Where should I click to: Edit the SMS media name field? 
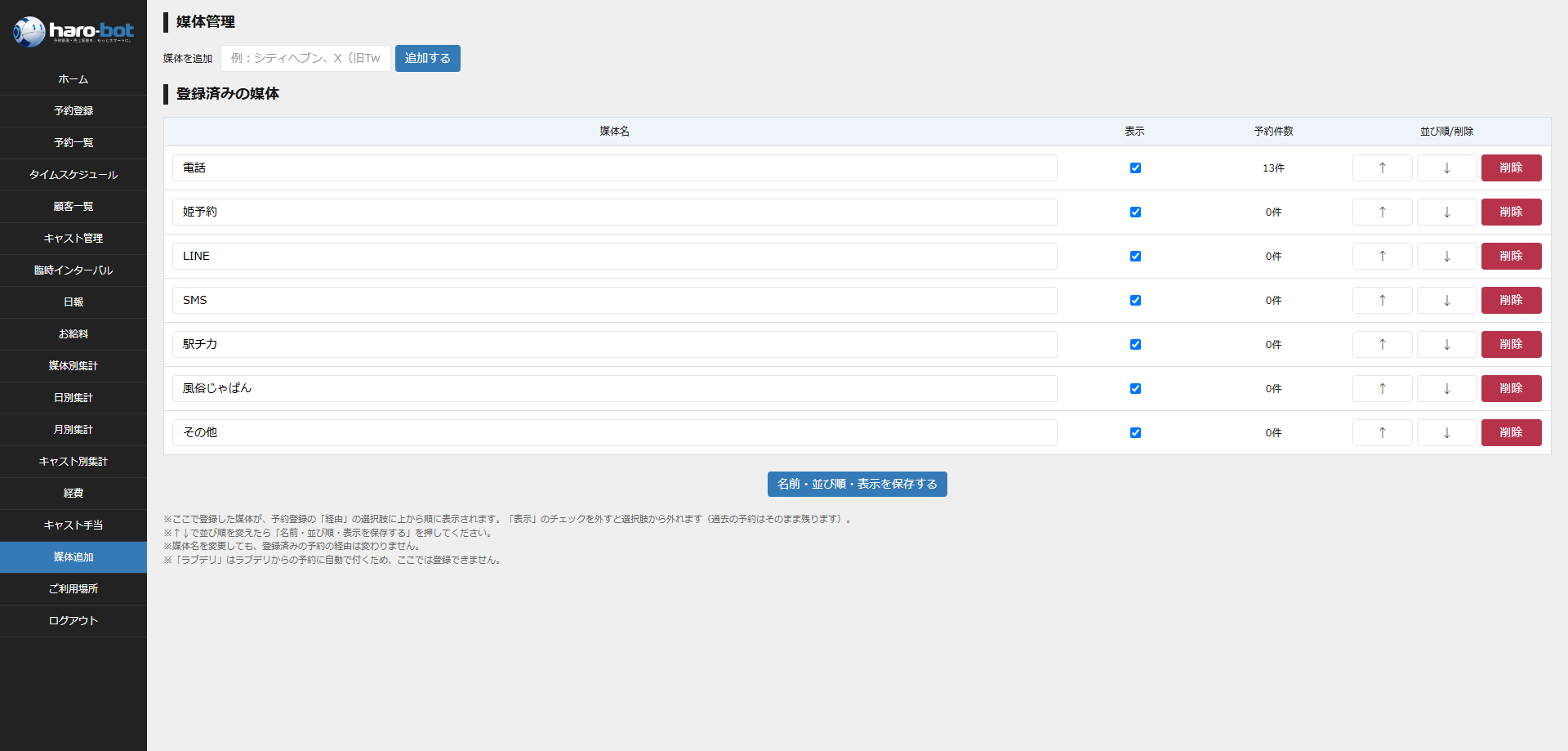(x=615, y=300)
